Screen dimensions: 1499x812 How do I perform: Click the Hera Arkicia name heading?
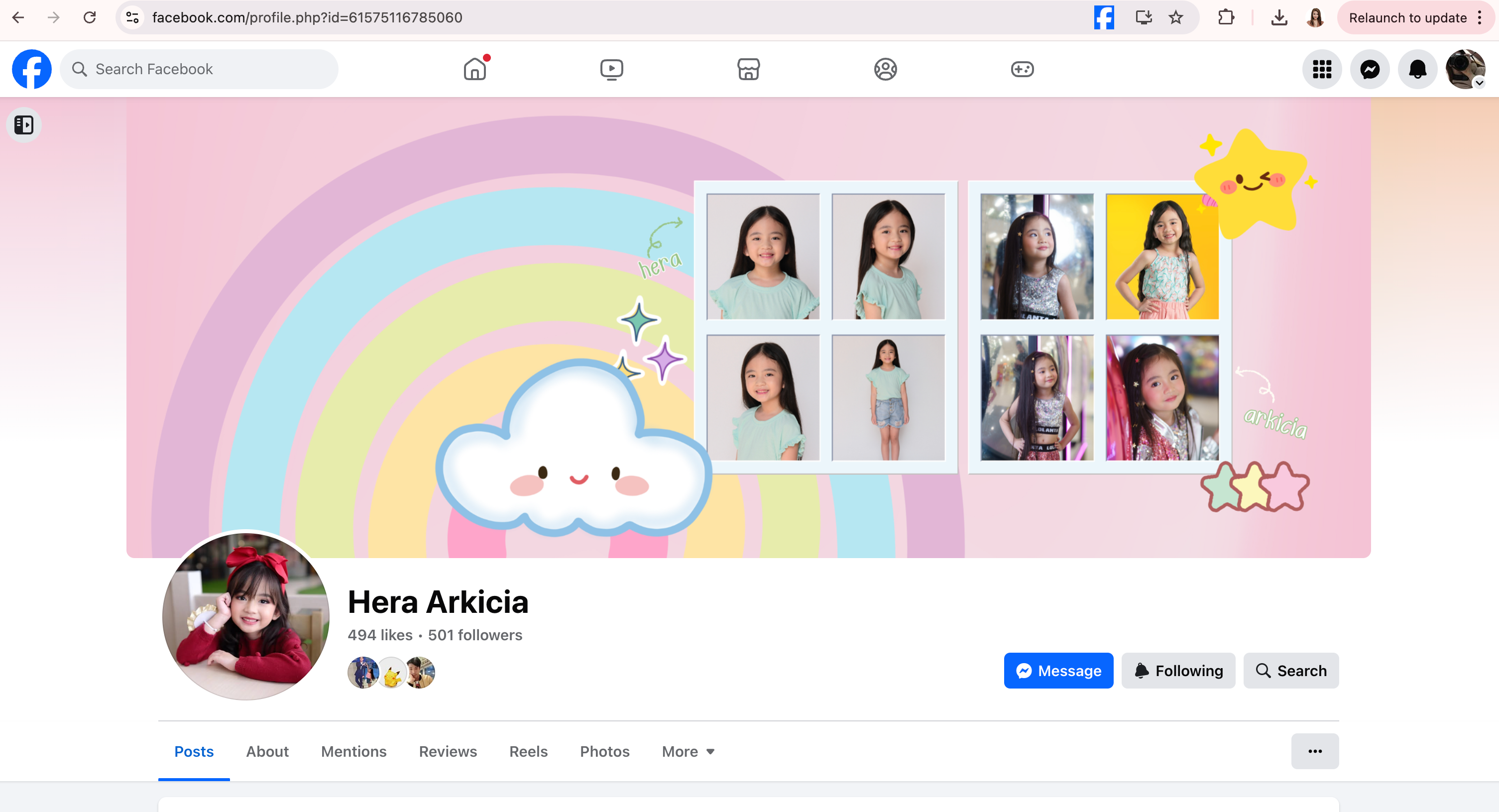tap(438, 601)
